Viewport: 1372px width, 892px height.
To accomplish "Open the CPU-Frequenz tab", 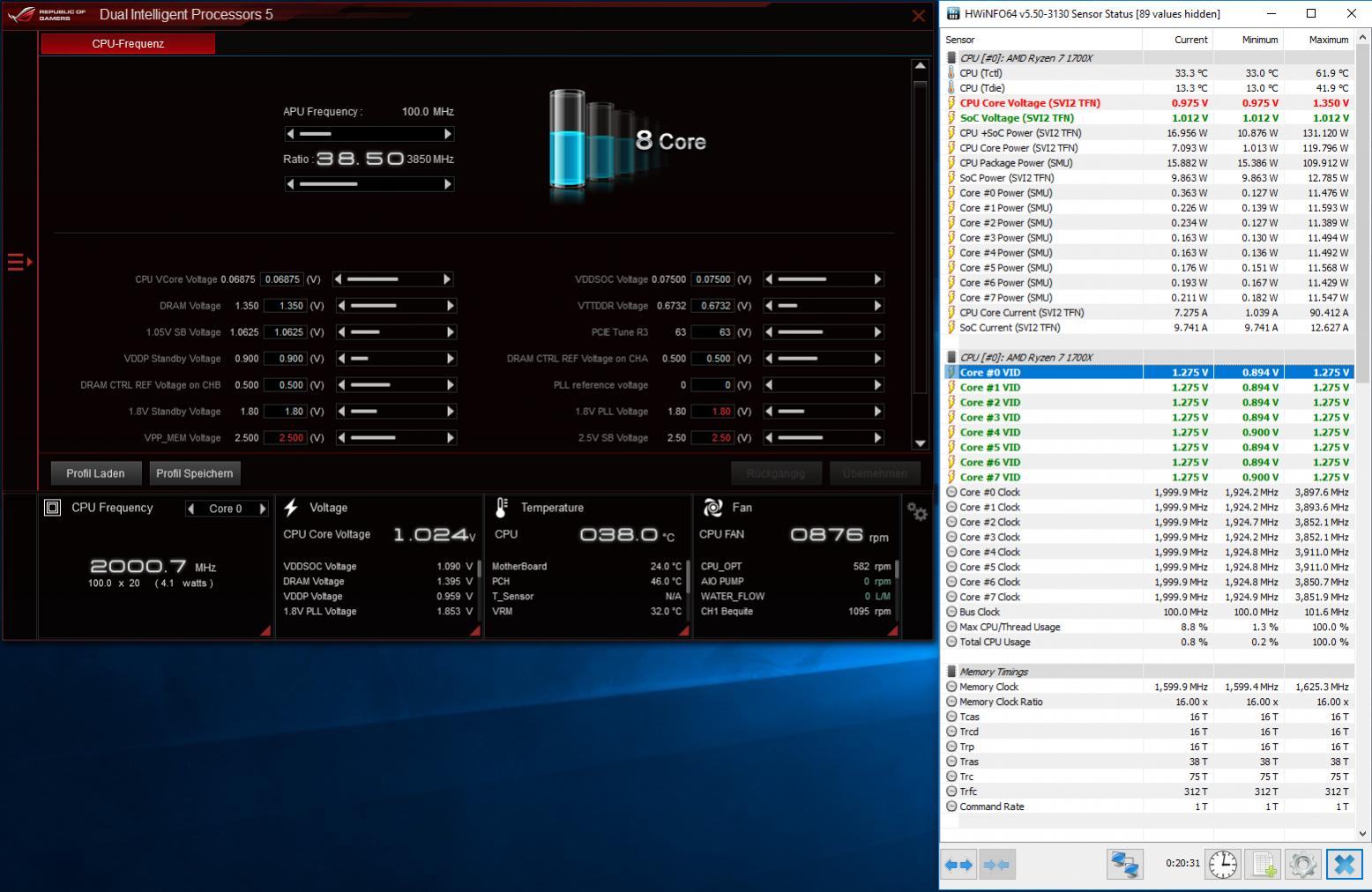I will (x=128, y=43).
